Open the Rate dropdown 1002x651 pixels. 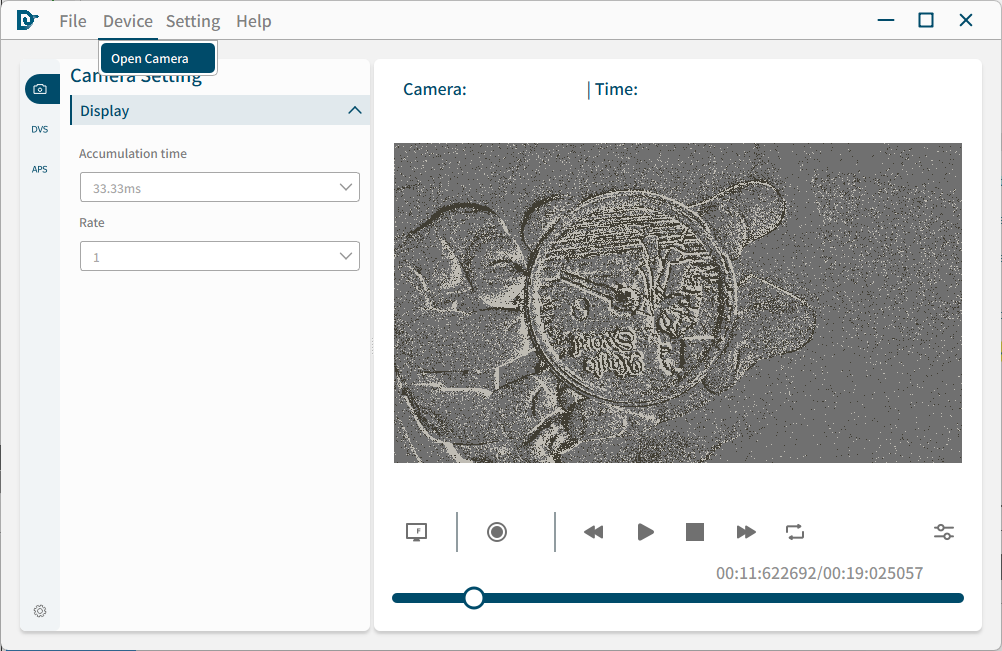[x=220, y=257]
